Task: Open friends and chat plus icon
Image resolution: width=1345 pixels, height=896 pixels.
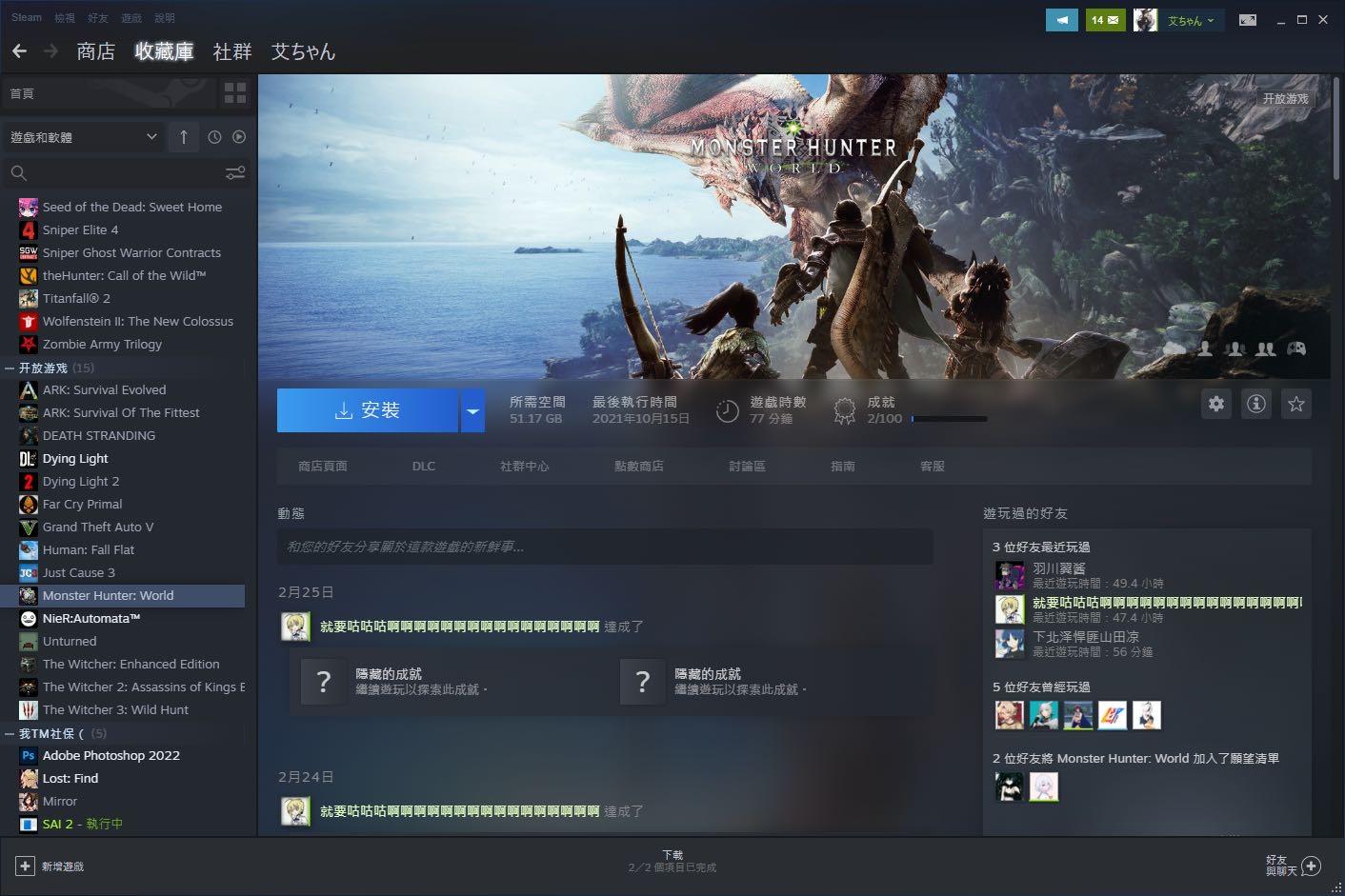Action: [1312, 866]
